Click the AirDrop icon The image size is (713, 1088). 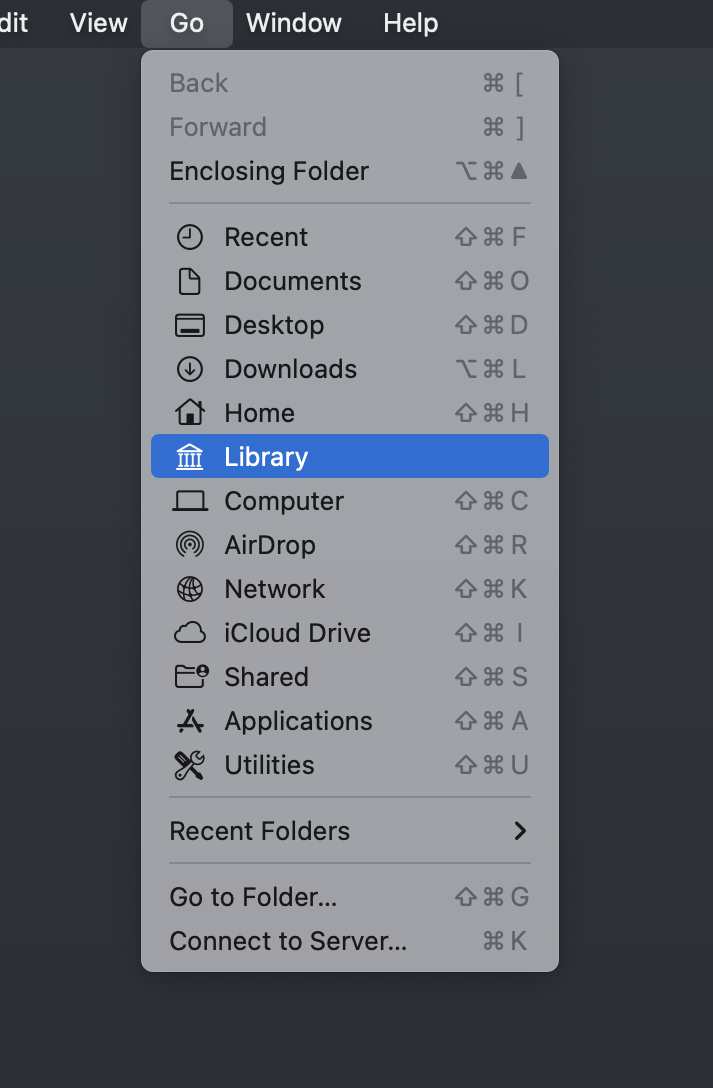pos(189,545)
